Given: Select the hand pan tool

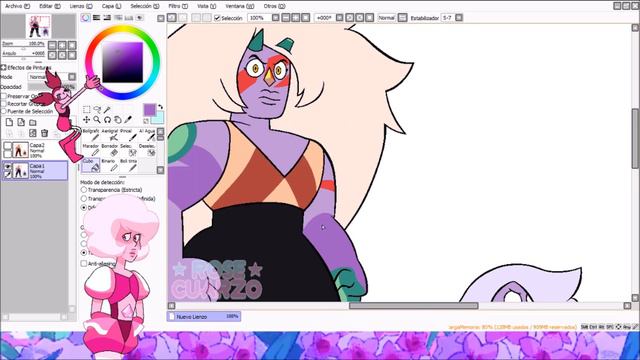Looking at the screenshot, I should (118, 120).
